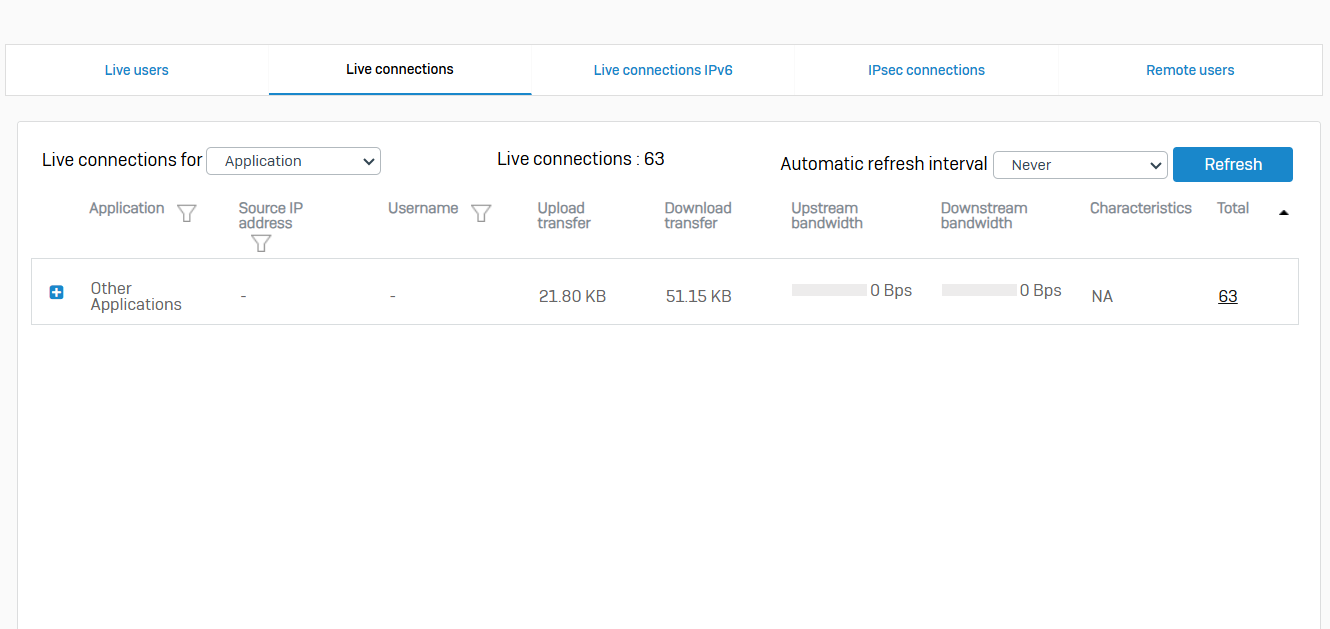Image resolution: width=1330 pixels, height=629 pixels.
Task: Click the Characteristics column header
Action: click(x=1140, y=208)
